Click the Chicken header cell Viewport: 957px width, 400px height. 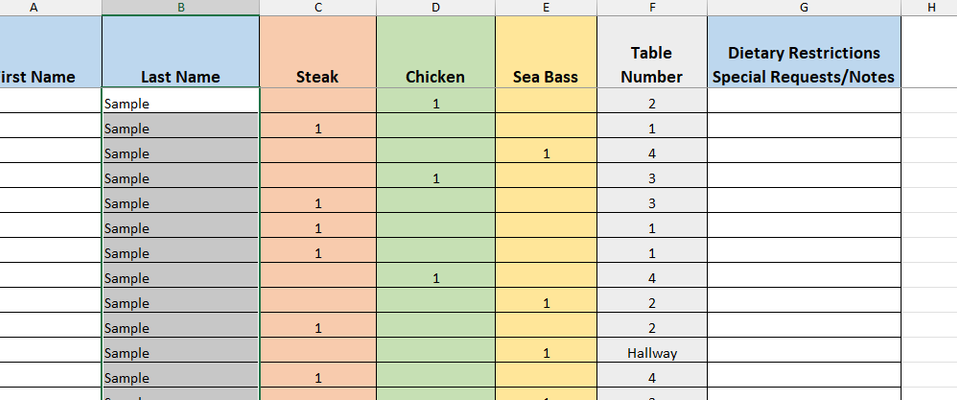[x=436, y=51]
